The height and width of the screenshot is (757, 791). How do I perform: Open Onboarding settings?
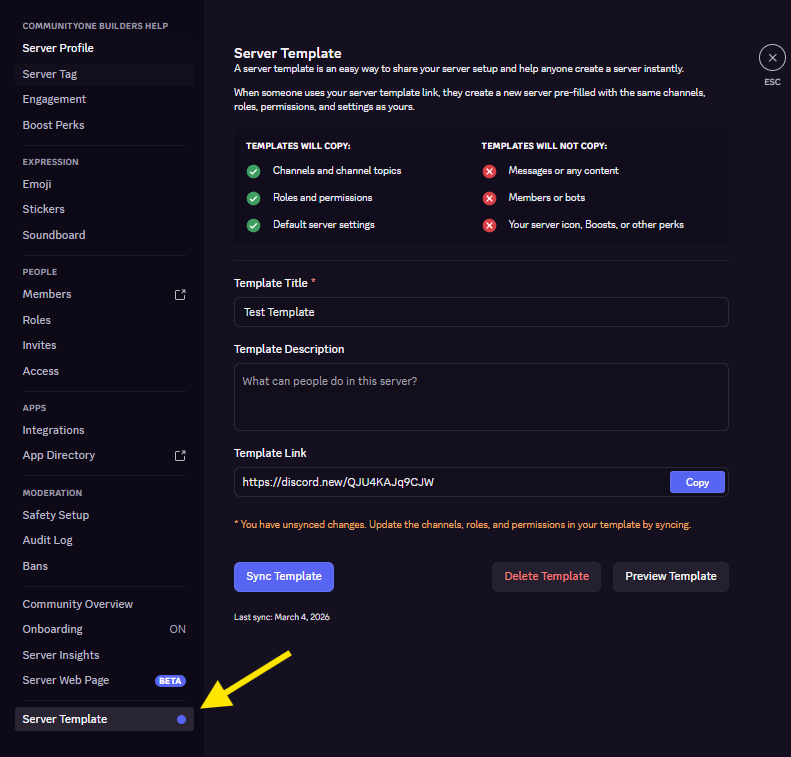tap(104, 629)
